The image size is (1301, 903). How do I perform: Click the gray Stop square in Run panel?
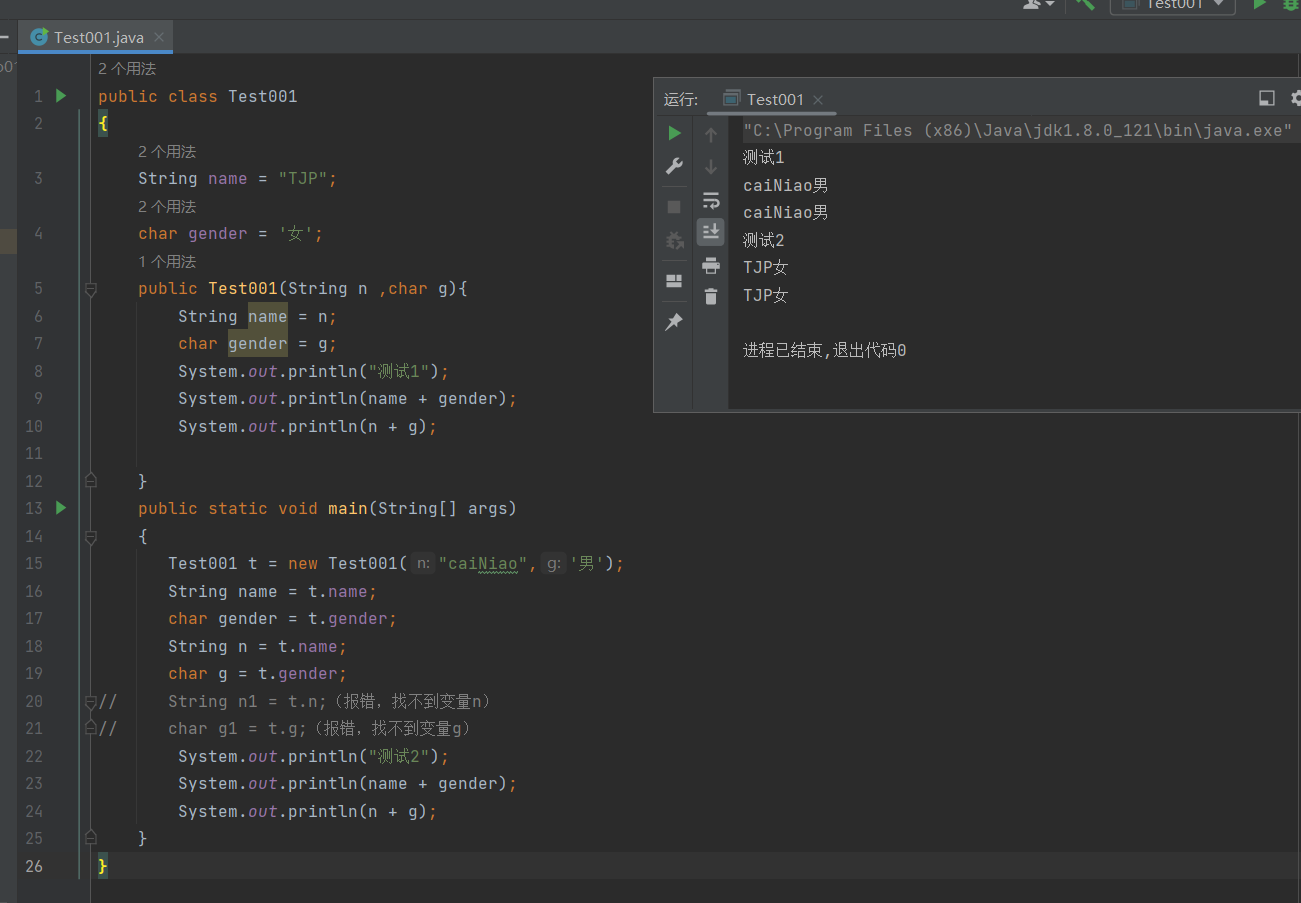coord(674,207)
